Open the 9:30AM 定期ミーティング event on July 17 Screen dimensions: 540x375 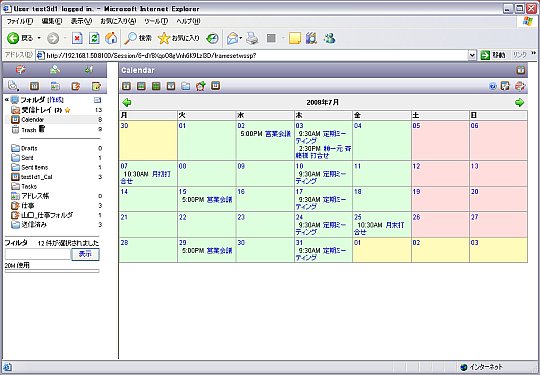(321, 203)
